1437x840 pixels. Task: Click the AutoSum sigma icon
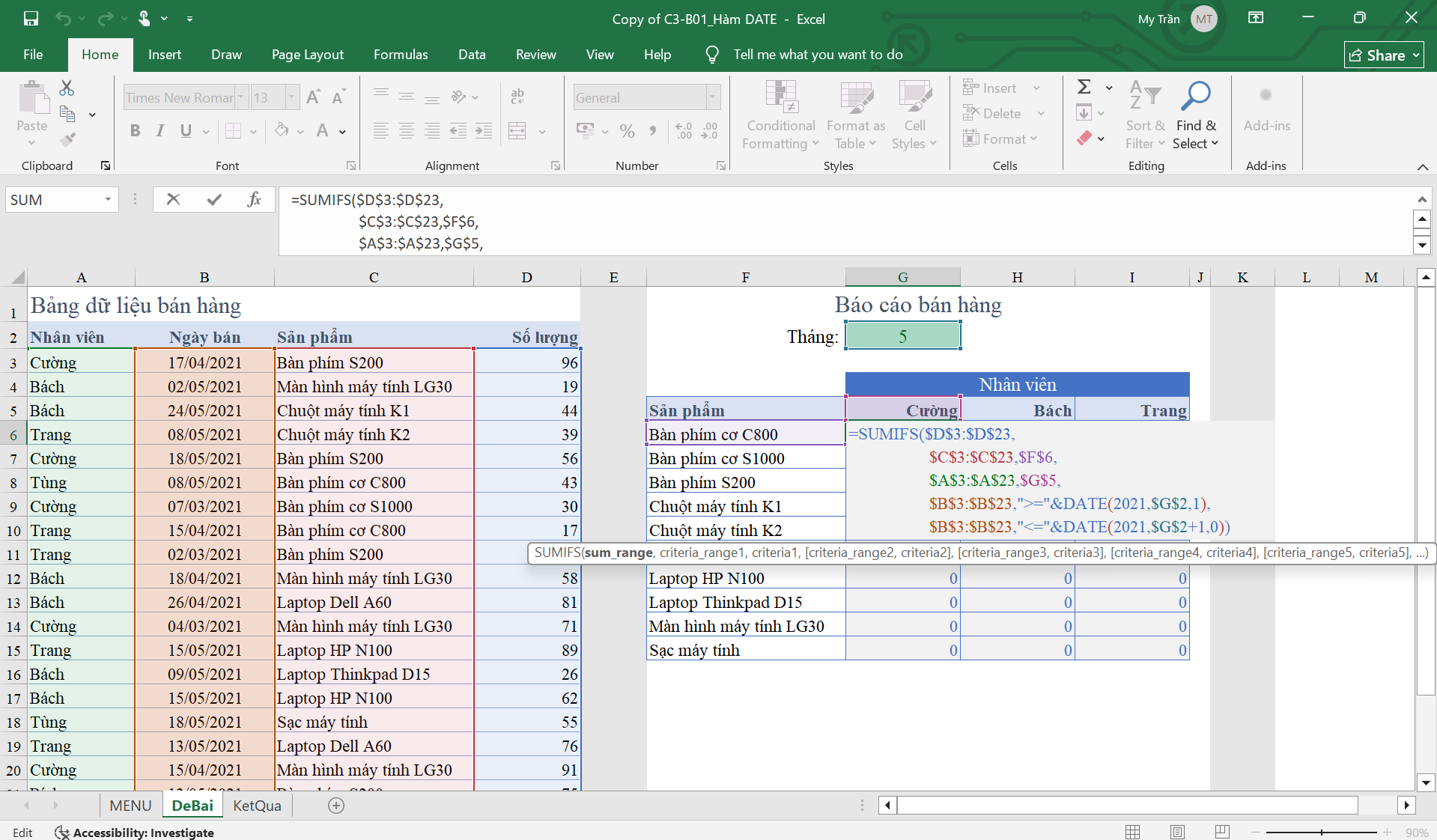point(1084,87)
